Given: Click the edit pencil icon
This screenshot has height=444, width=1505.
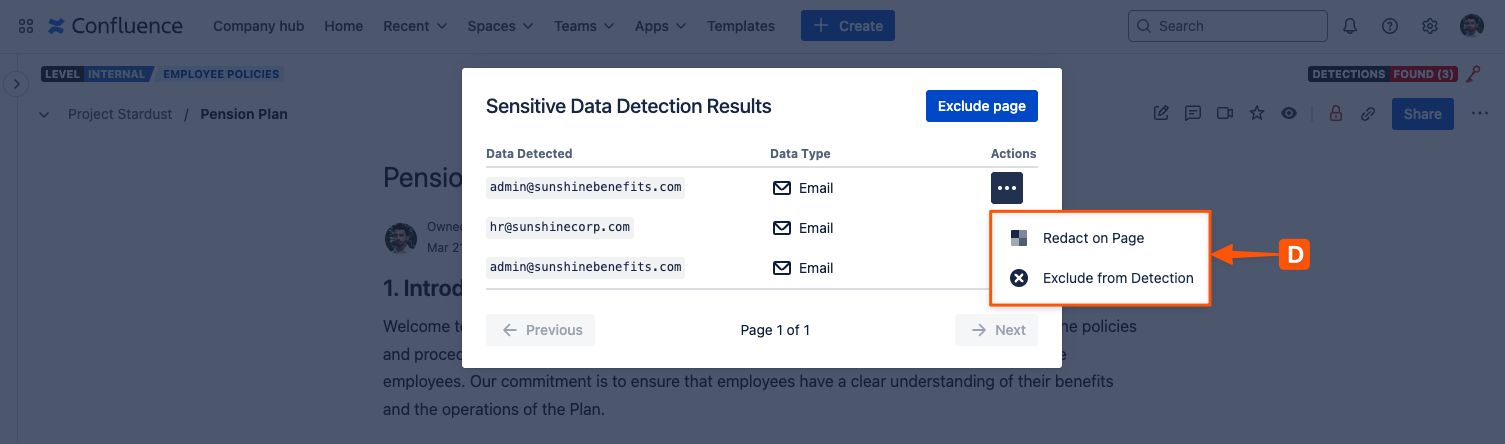Looking at the screenshot, I should [x=1161, y=114].
